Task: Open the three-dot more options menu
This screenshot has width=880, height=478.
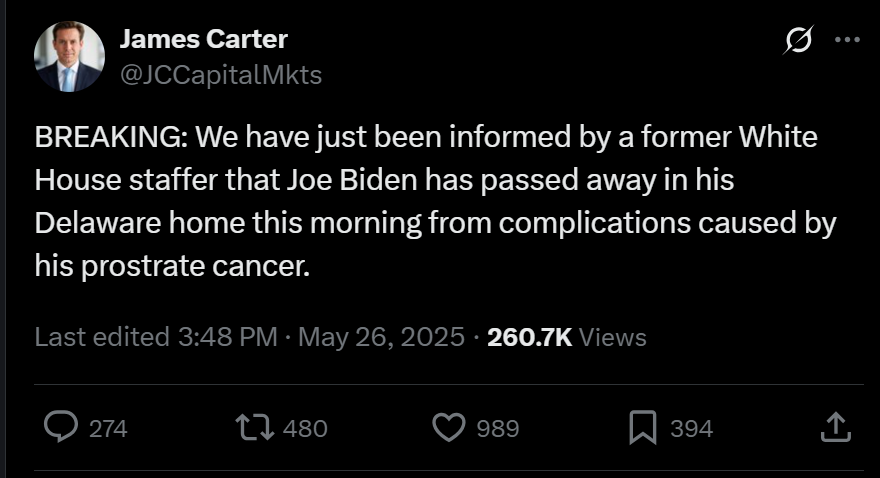Action: (847, 40)
